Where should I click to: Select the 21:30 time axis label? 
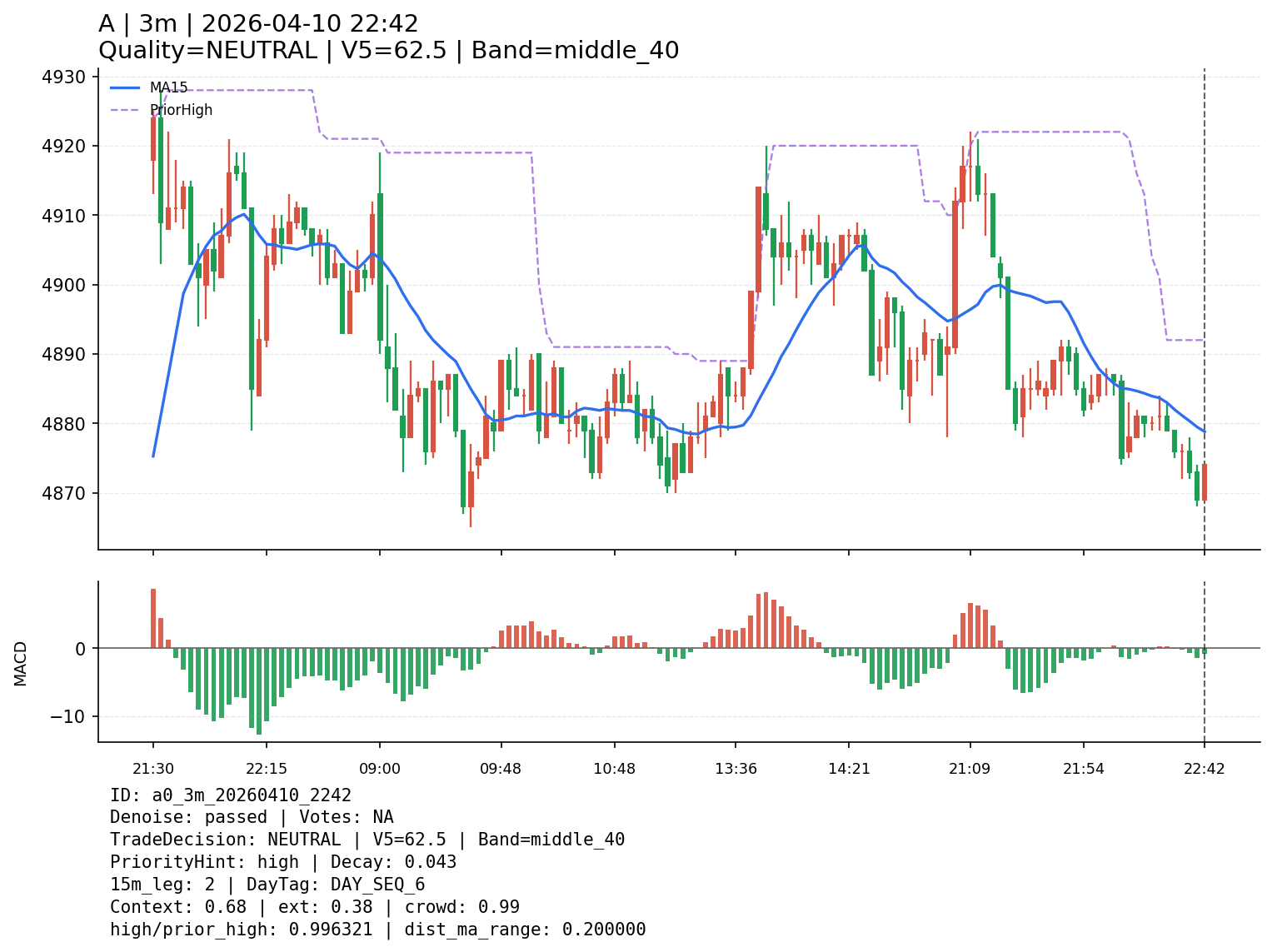click(152, 769)
